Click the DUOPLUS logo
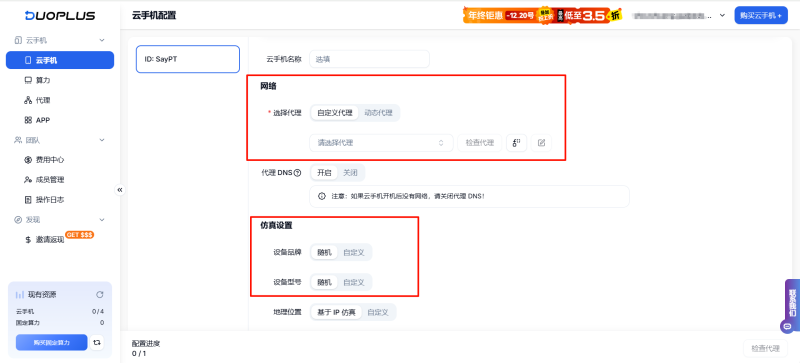The height and width of the screenshot is (363, 800). tap(60, 16)
